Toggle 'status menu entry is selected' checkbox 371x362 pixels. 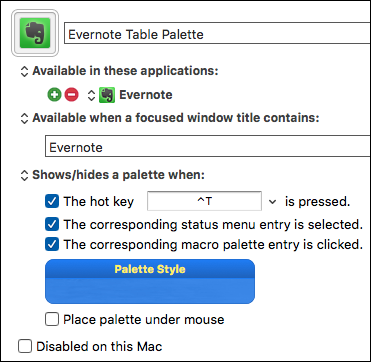point(52,224)
